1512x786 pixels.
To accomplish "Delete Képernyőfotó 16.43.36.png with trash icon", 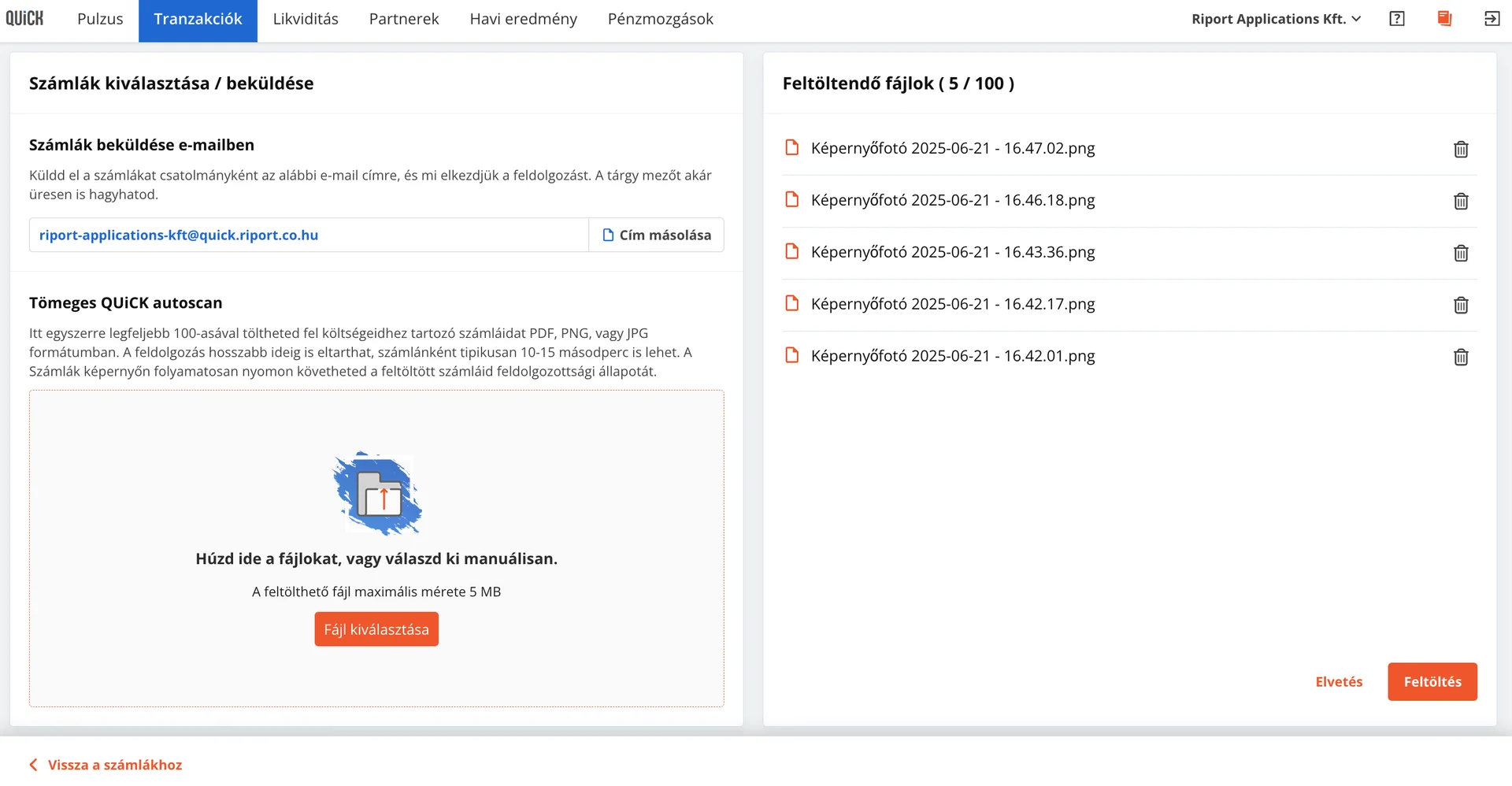I will (x=1461, y=253).
